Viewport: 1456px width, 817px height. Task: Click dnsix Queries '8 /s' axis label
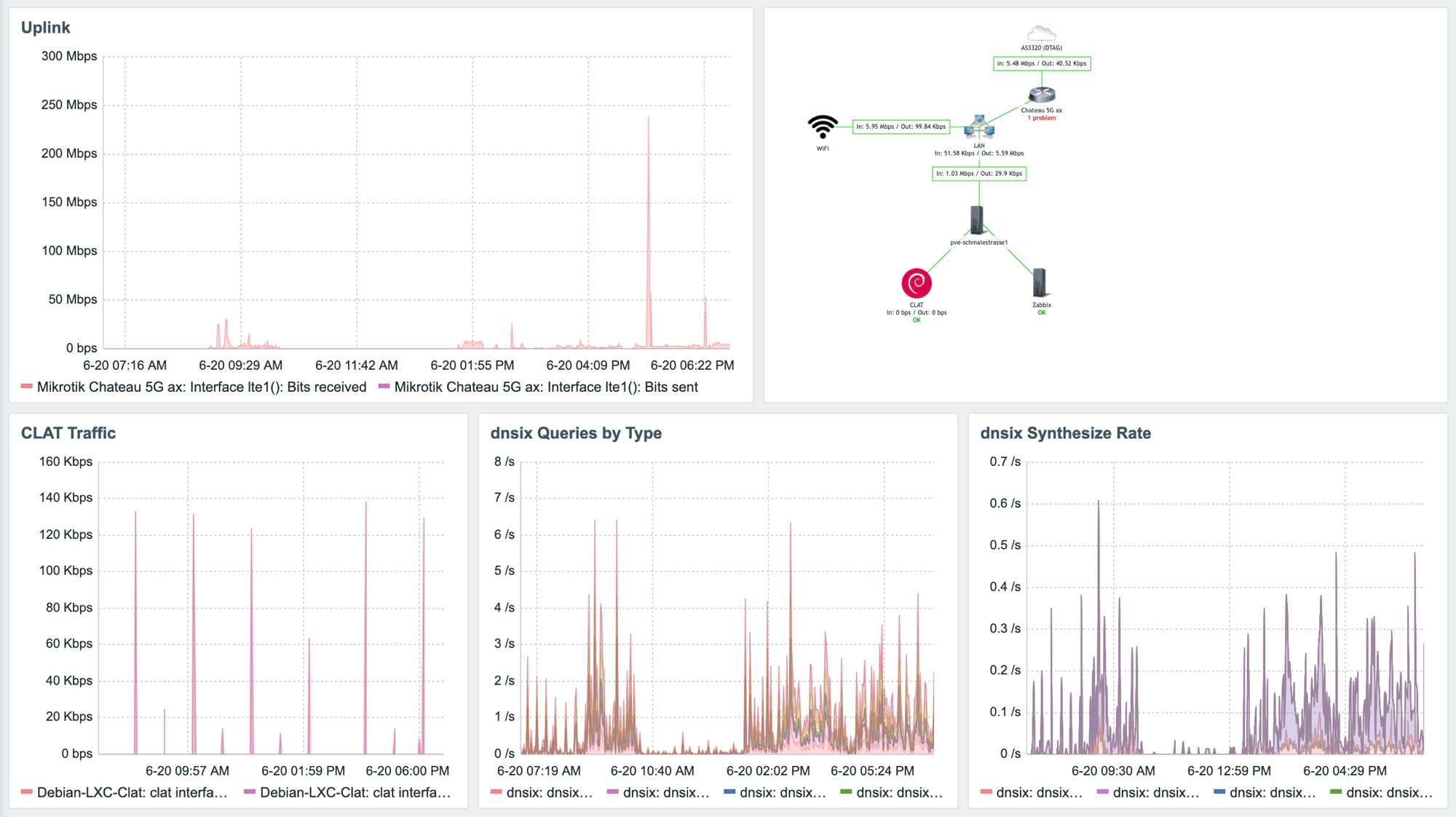(505, 462)
